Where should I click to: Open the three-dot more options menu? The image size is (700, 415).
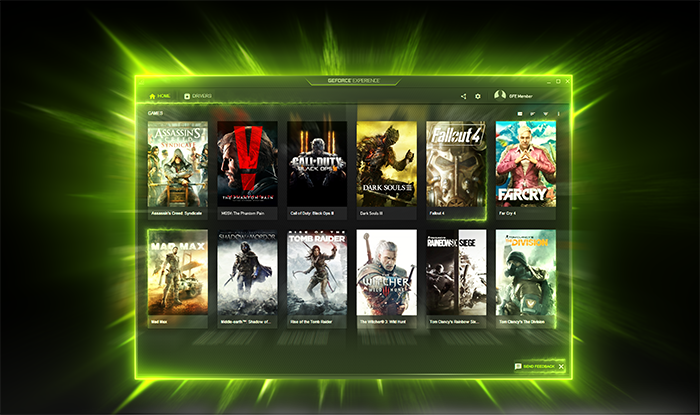(558, 114)
